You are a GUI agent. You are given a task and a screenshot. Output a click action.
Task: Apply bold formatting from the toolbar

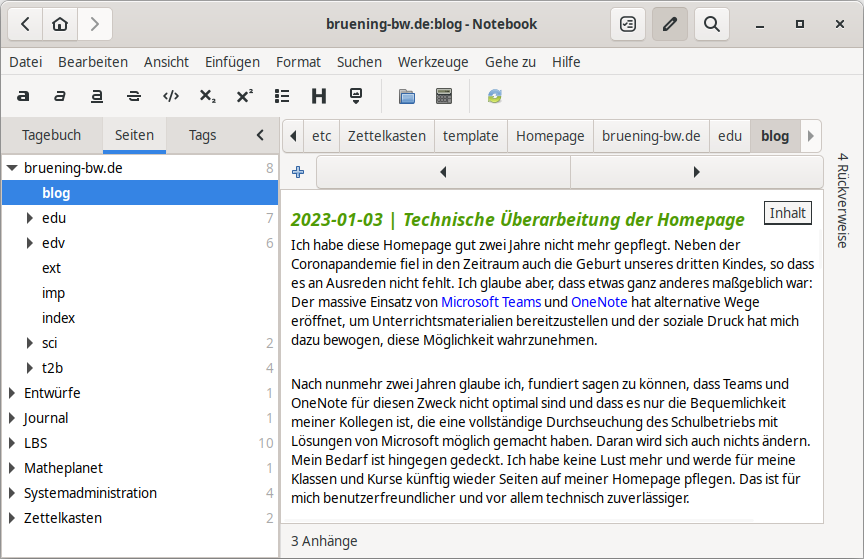(24, 97)
